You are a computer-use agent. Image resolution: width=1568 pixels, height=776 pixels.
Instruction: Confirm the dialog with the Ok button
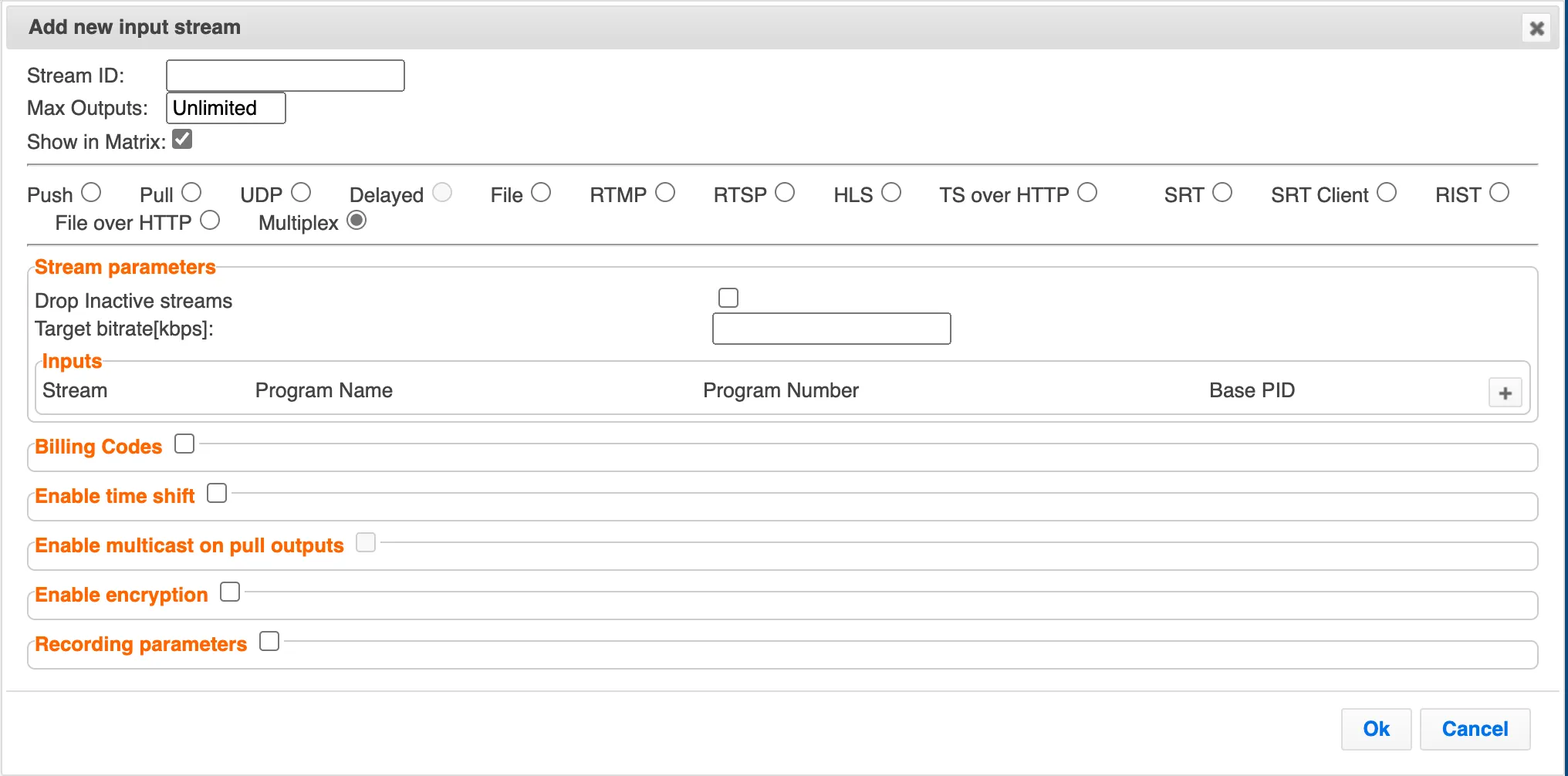pyautogui.click(x=1376, y=729)
